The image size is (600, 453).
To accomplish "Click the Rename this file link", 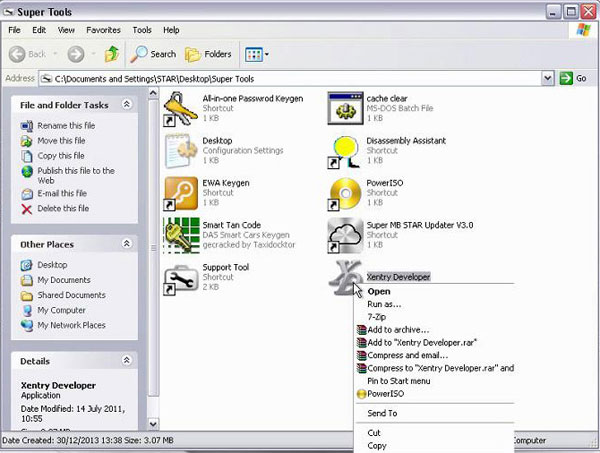I will tap(66, 125).
